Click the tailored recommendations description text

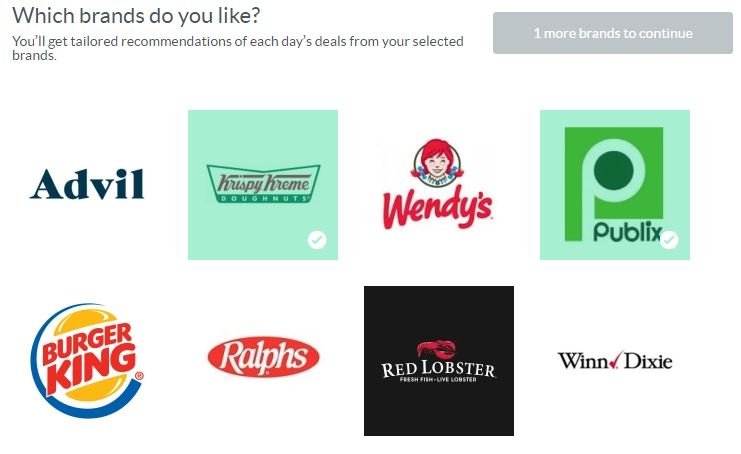click(238, 48)
